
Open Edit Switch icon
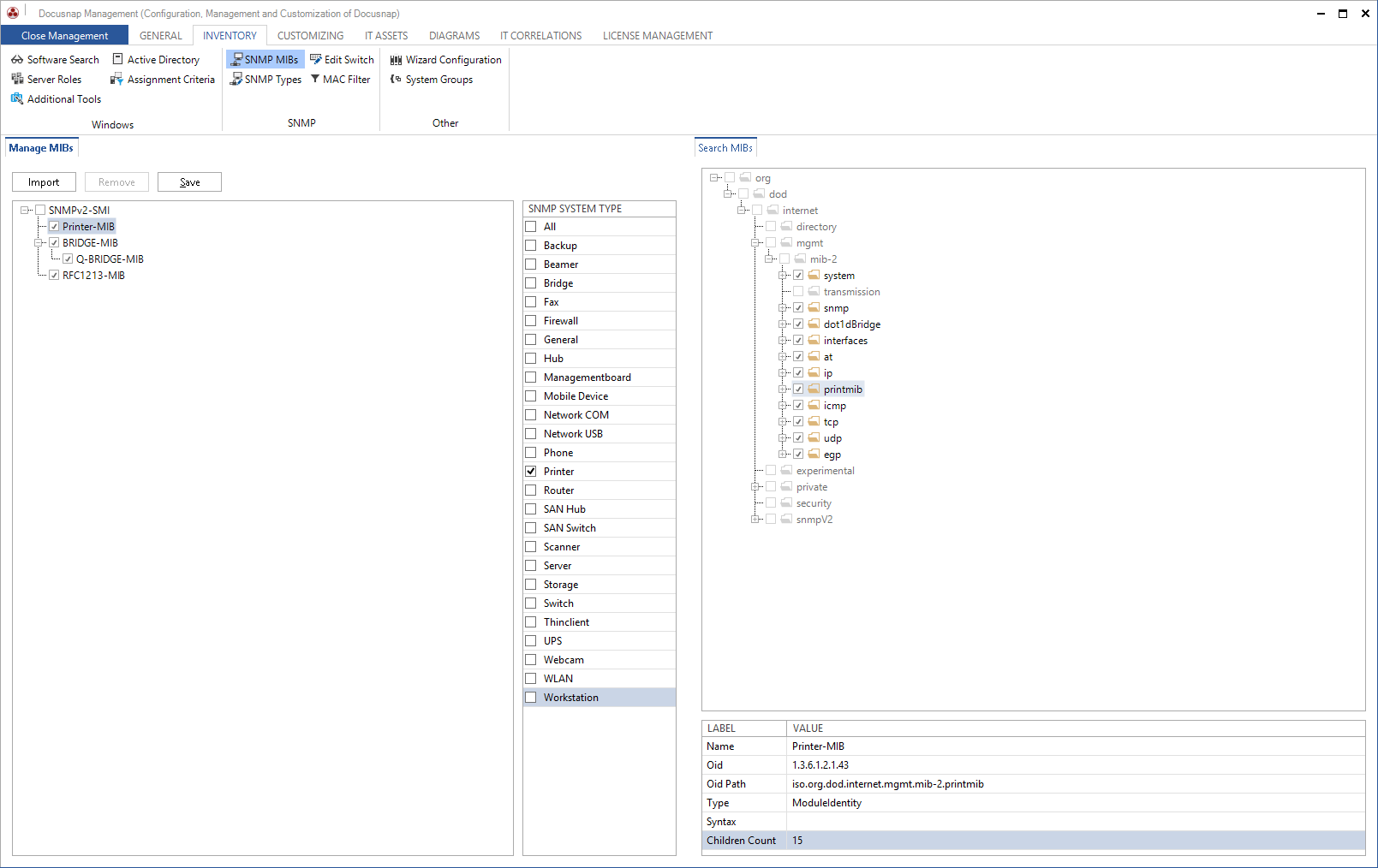point(316,59)
